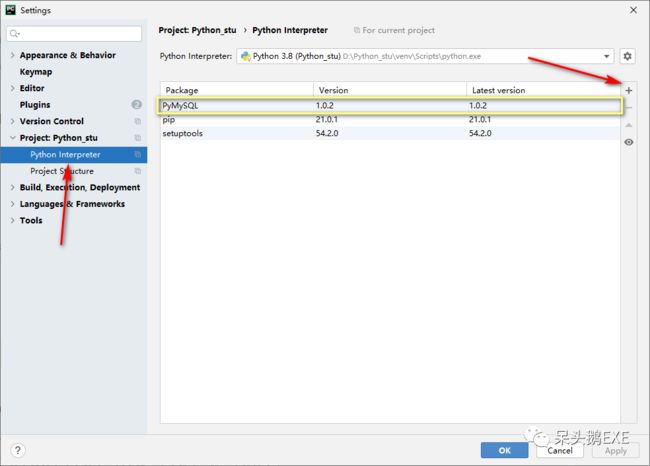Click the minus icon to uninstall package
Image resolution: width=650 pixels, height=466 pixels.
point(628,108)
